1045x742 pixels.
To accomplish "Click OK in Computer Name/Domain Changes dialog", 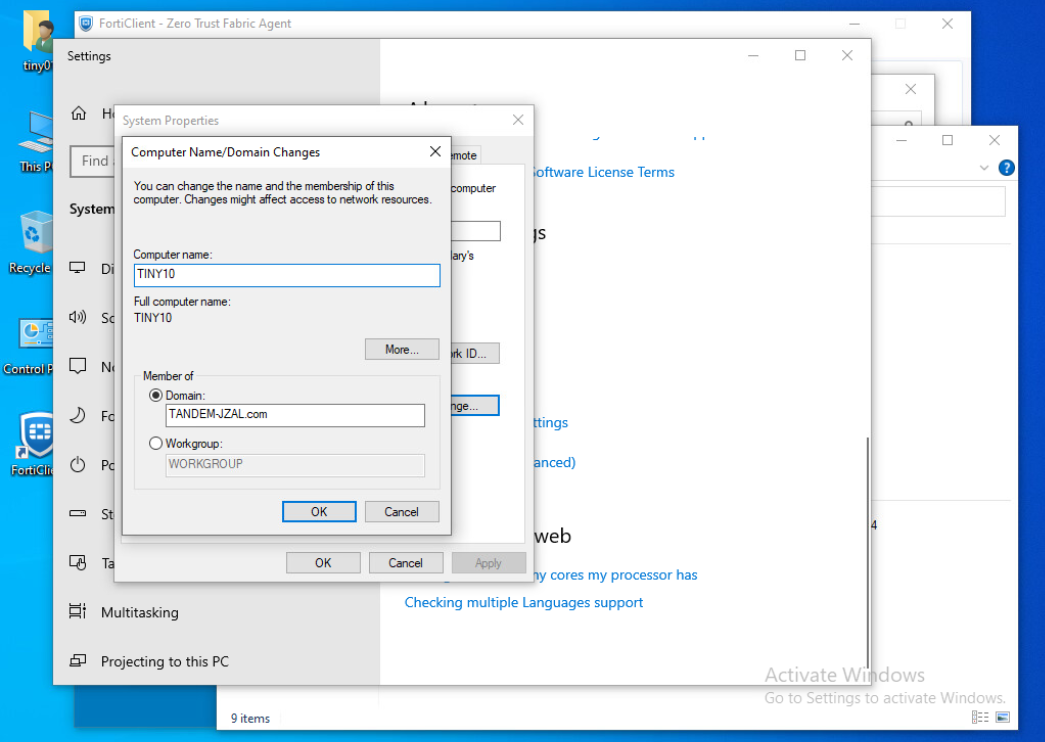I will click(x=319, y=512).
